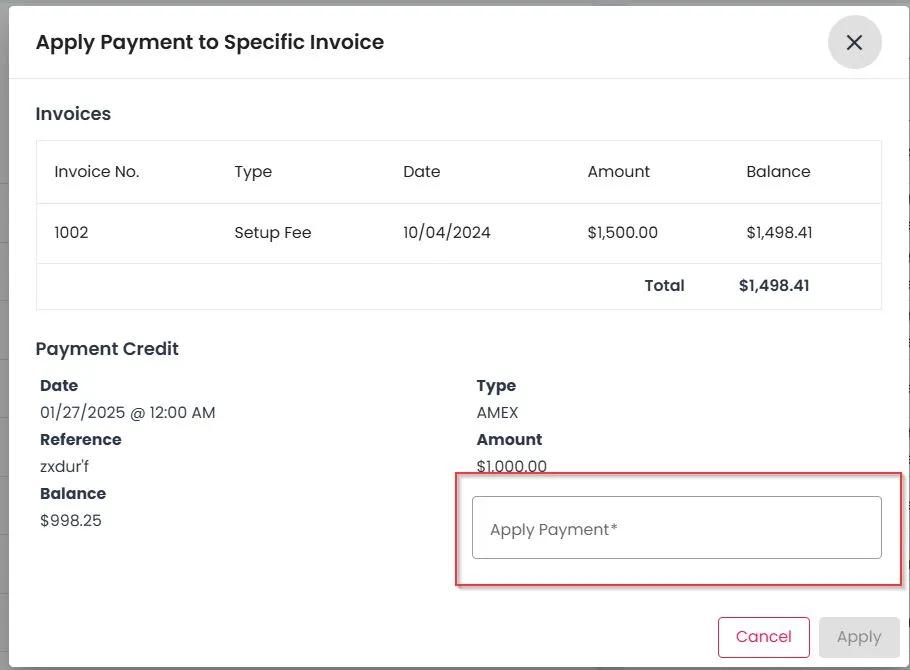Click the Type column header in the invoices table
Viewport: 910px width, 670px height.
(x=253, y=172)
